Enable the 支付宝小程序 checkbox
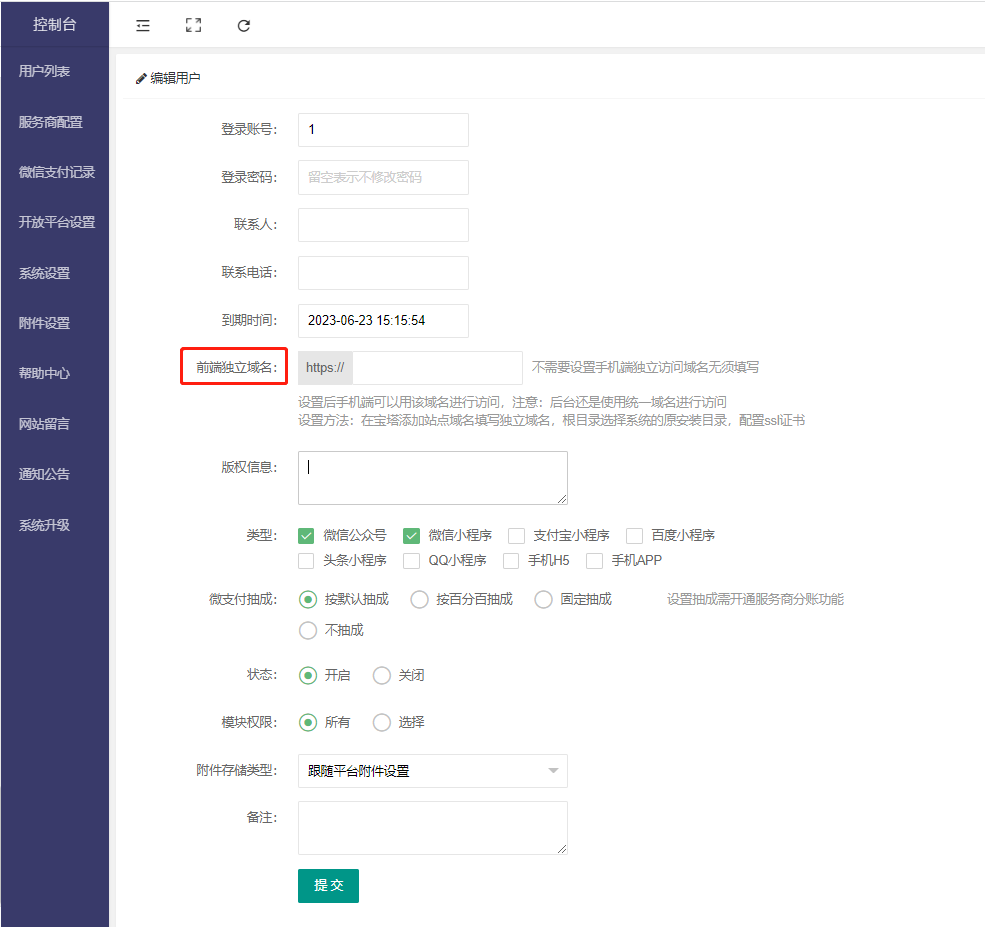The image size is (985, 927). [516, 536]
